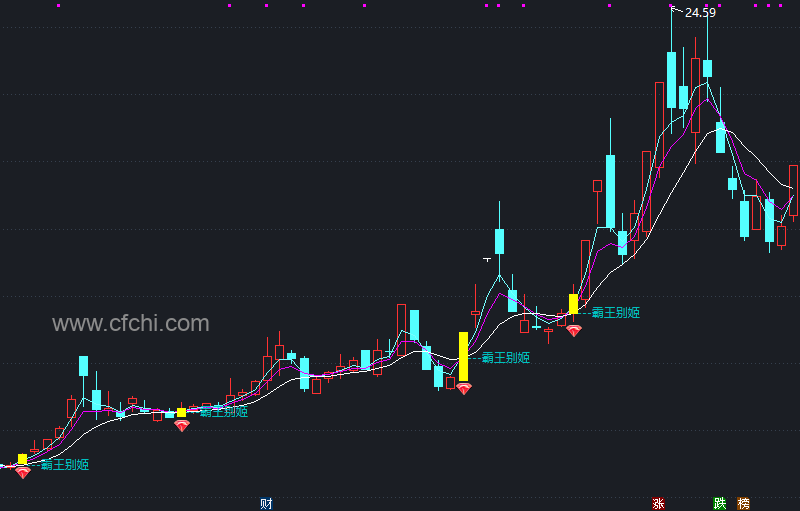Click the 24.59 peak price label
800x511 pixels.
click(700, 13)
